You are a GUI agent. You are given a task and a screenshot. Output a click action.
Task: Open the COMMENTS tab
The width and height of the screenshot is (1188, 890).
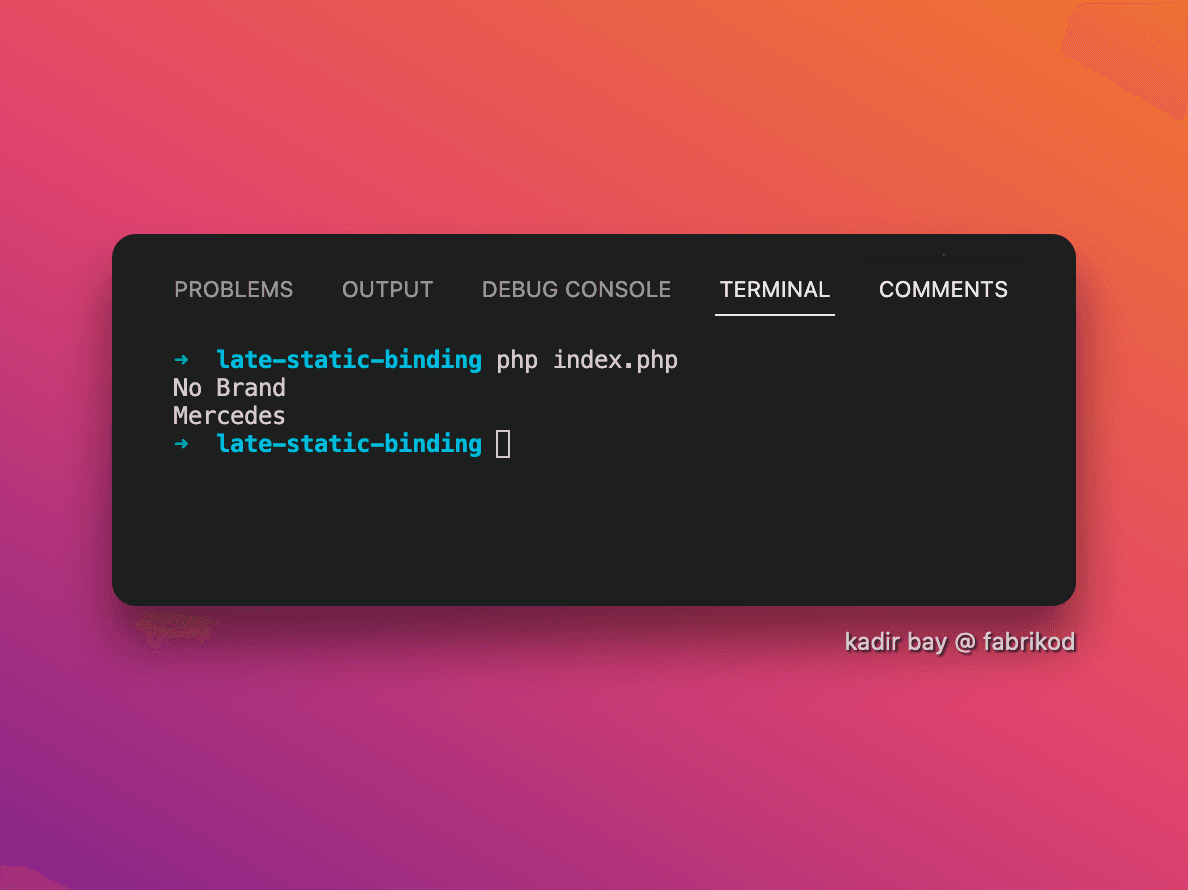(x=942, y=289)
